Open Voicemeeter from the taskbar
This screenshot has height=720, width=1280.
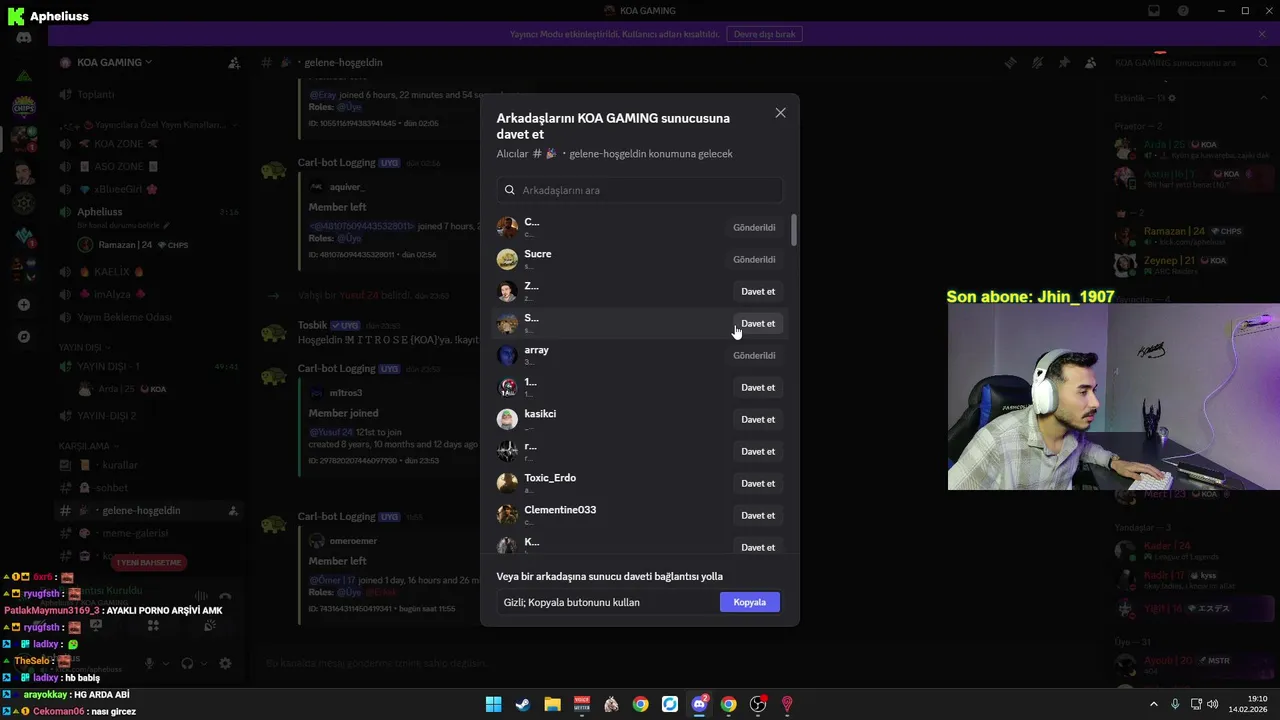[582, 705]
